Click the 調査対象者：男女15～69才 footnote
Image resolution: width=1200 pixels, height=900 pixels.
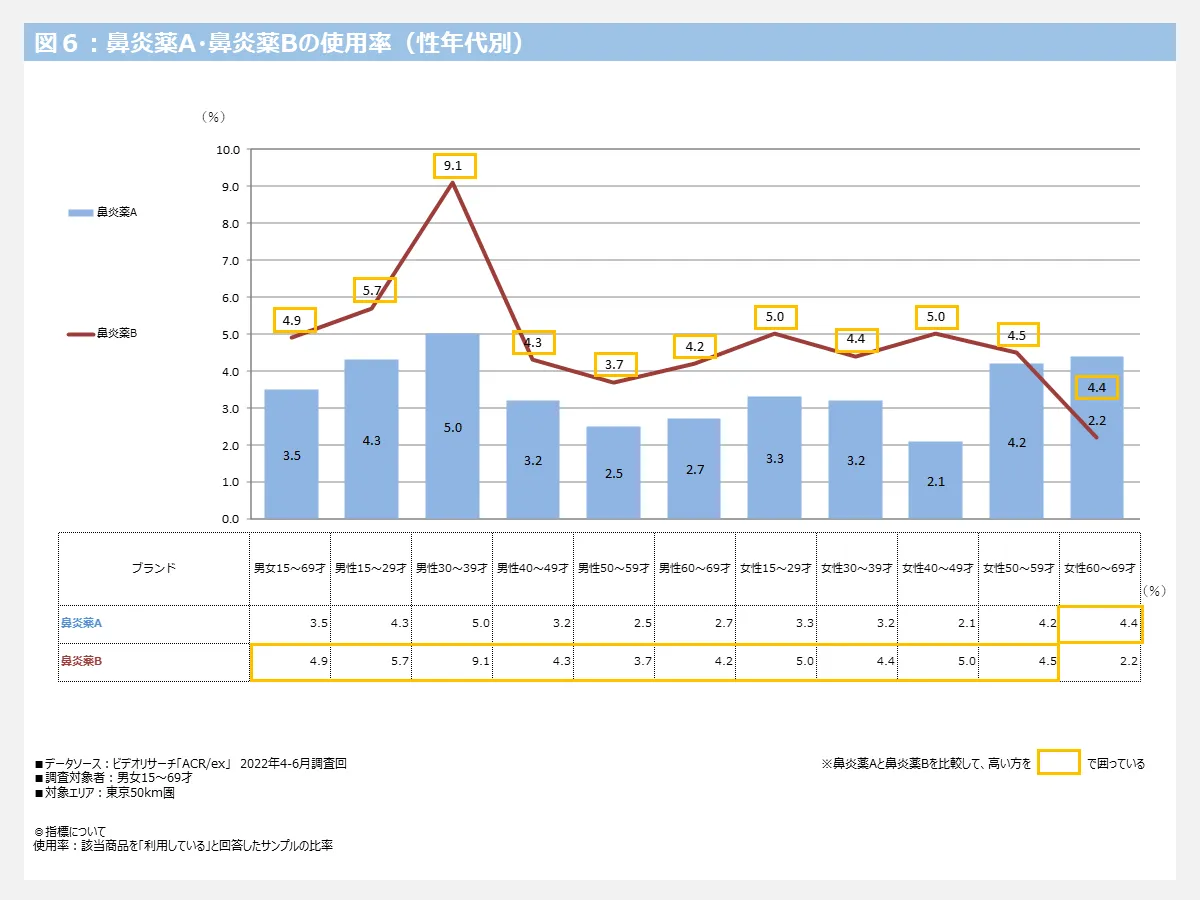point(113,778)
